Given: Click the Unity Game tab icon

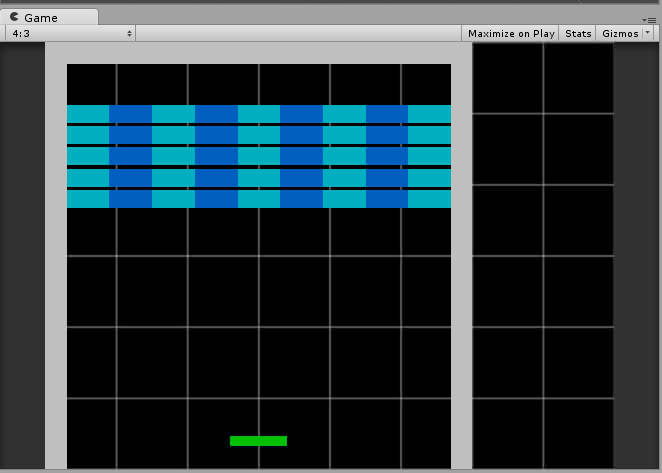Looking at the screenshot, I should (x=14, y=17).
